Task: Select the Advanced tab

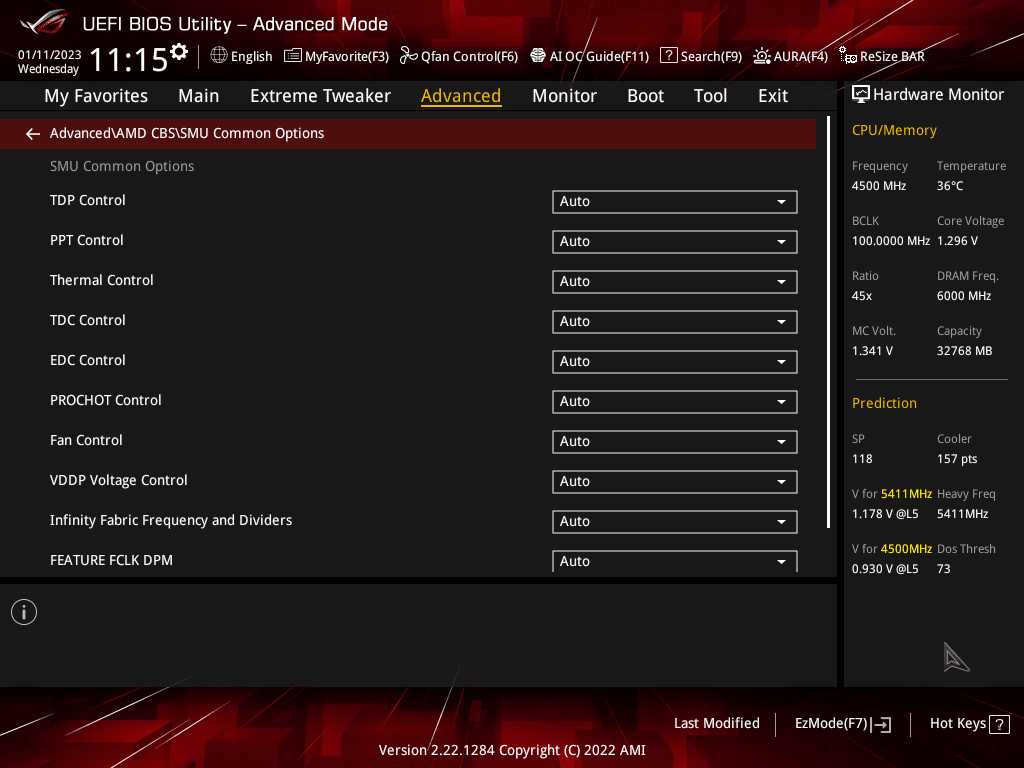Action: point(461,96)
